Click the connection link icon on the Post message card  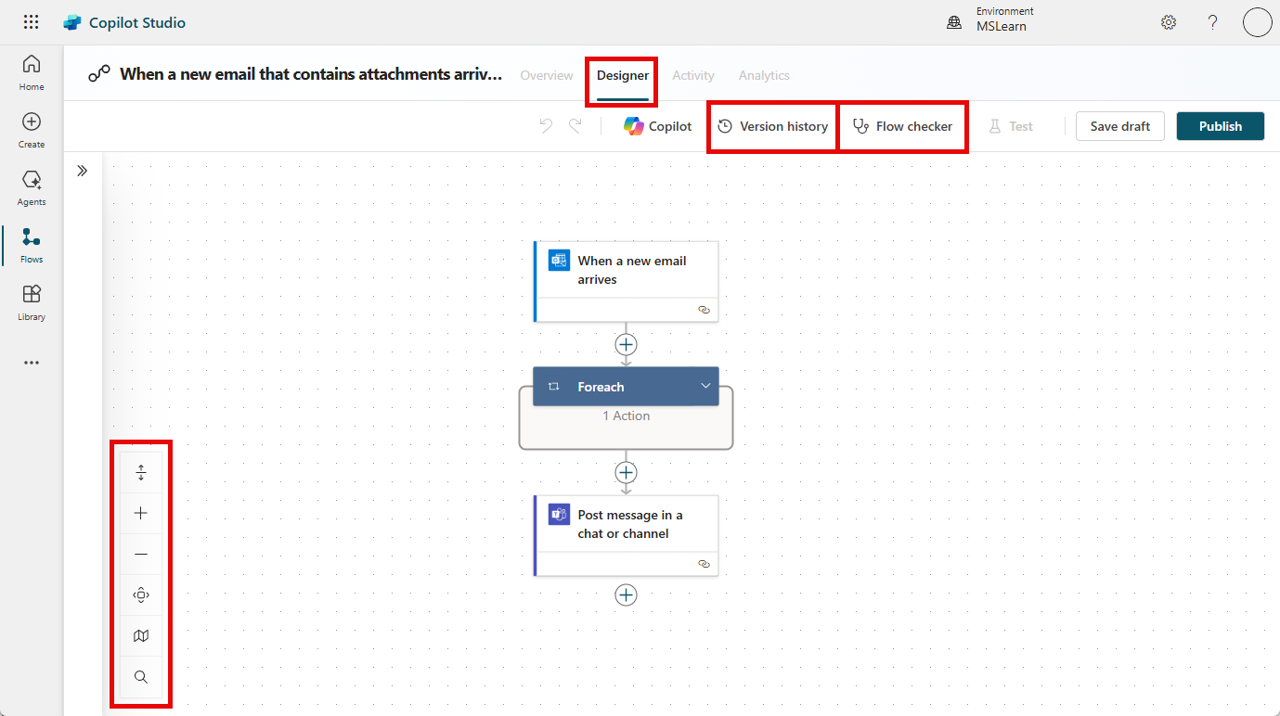[x=704, y=564]
